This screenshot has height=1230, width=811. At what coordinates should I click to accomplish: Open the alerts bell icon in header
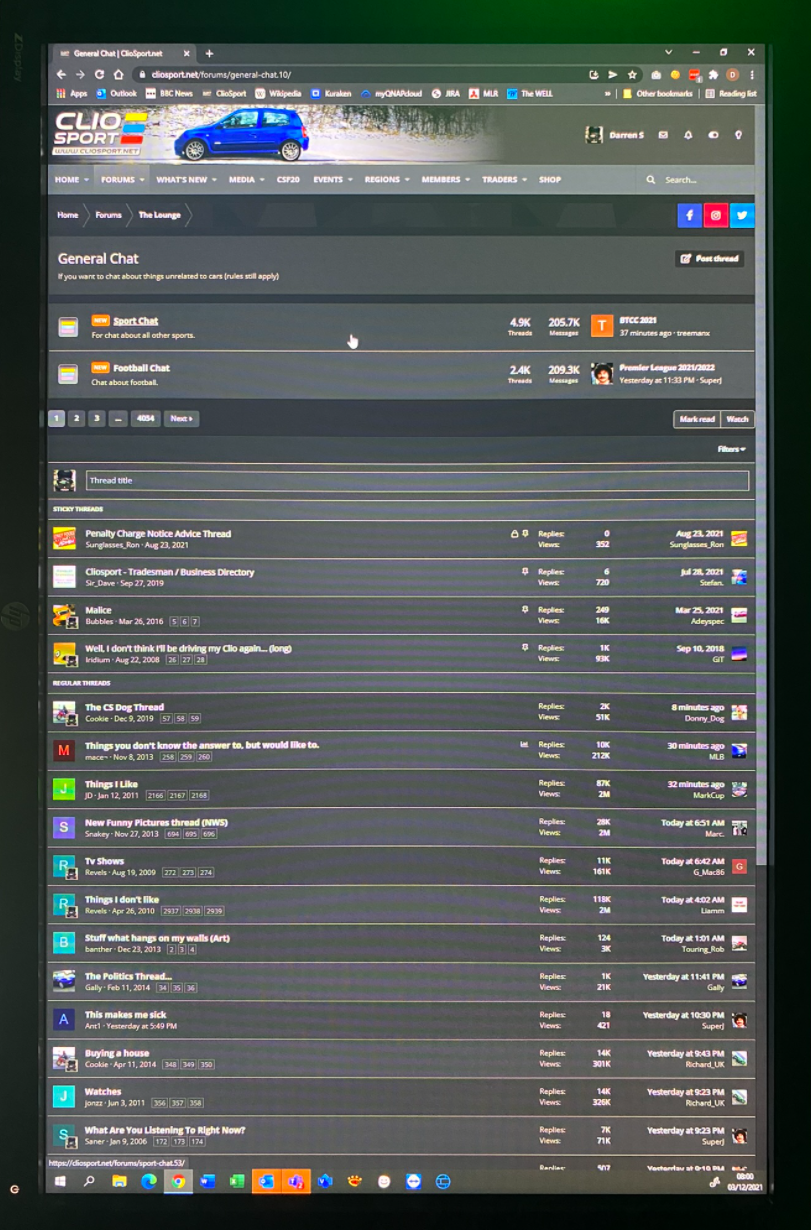tap(688, 135)
